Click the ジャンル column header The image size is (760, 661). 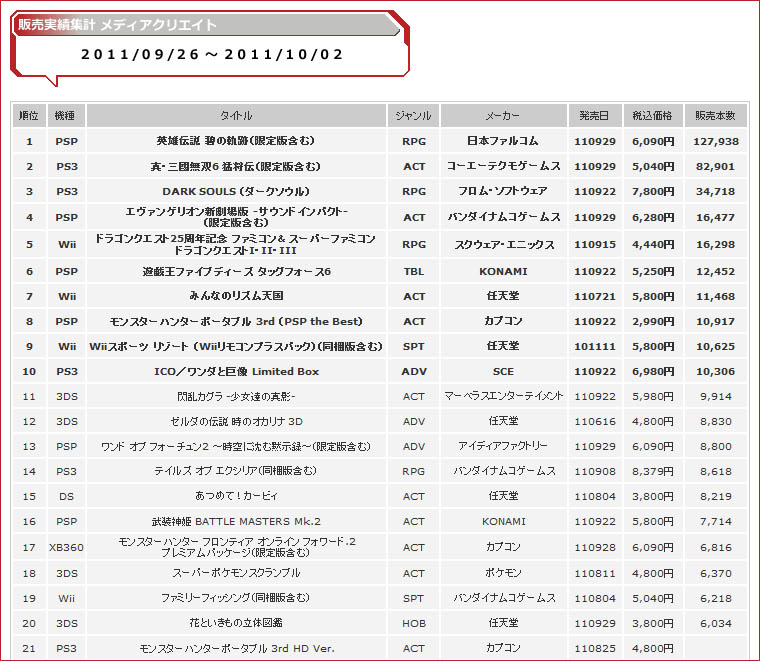pyautogui.click(x=413, y=115)
